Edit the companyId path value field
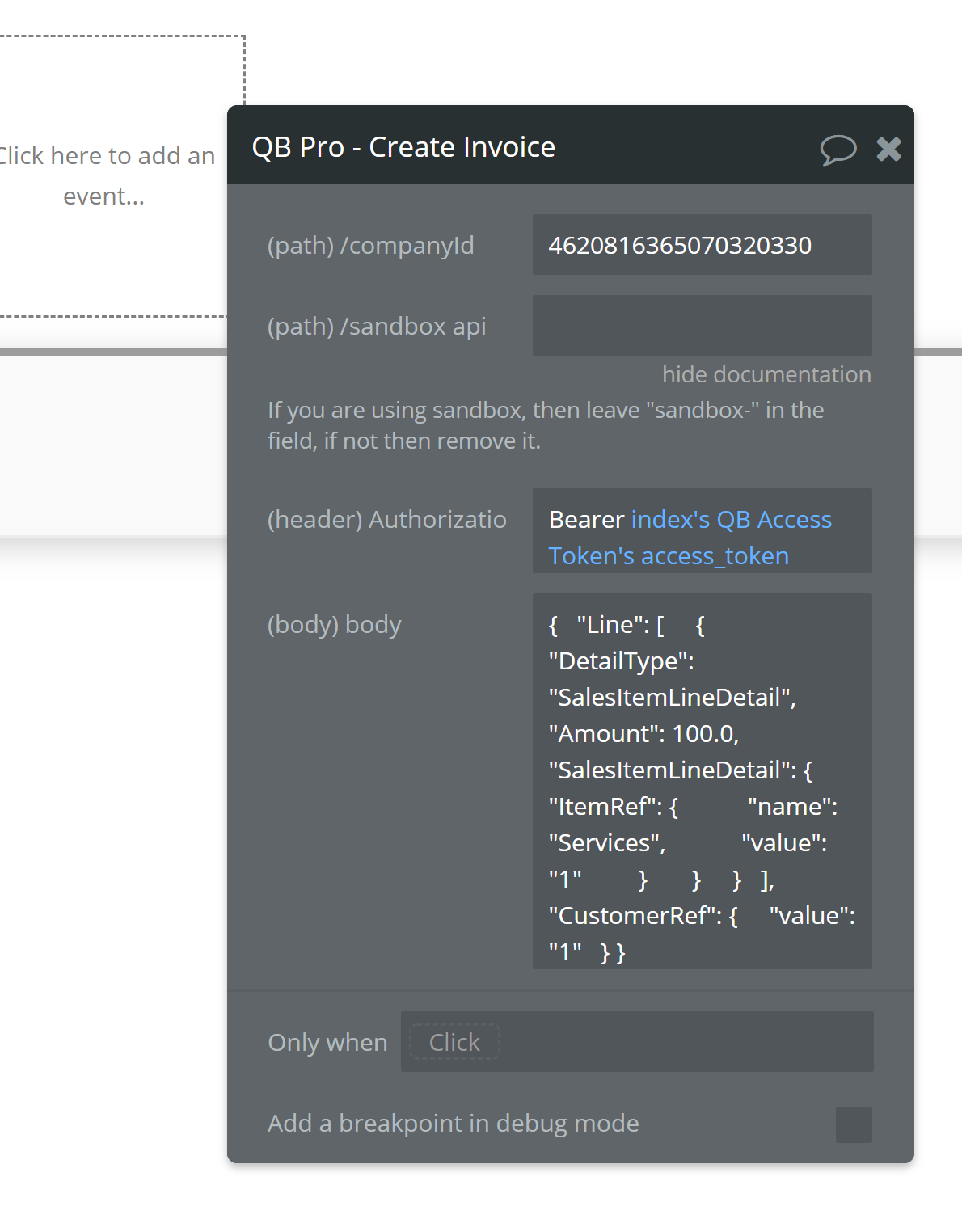Image resolution: width=962 pixels, height=1232 pixels. tap(702, 245)
